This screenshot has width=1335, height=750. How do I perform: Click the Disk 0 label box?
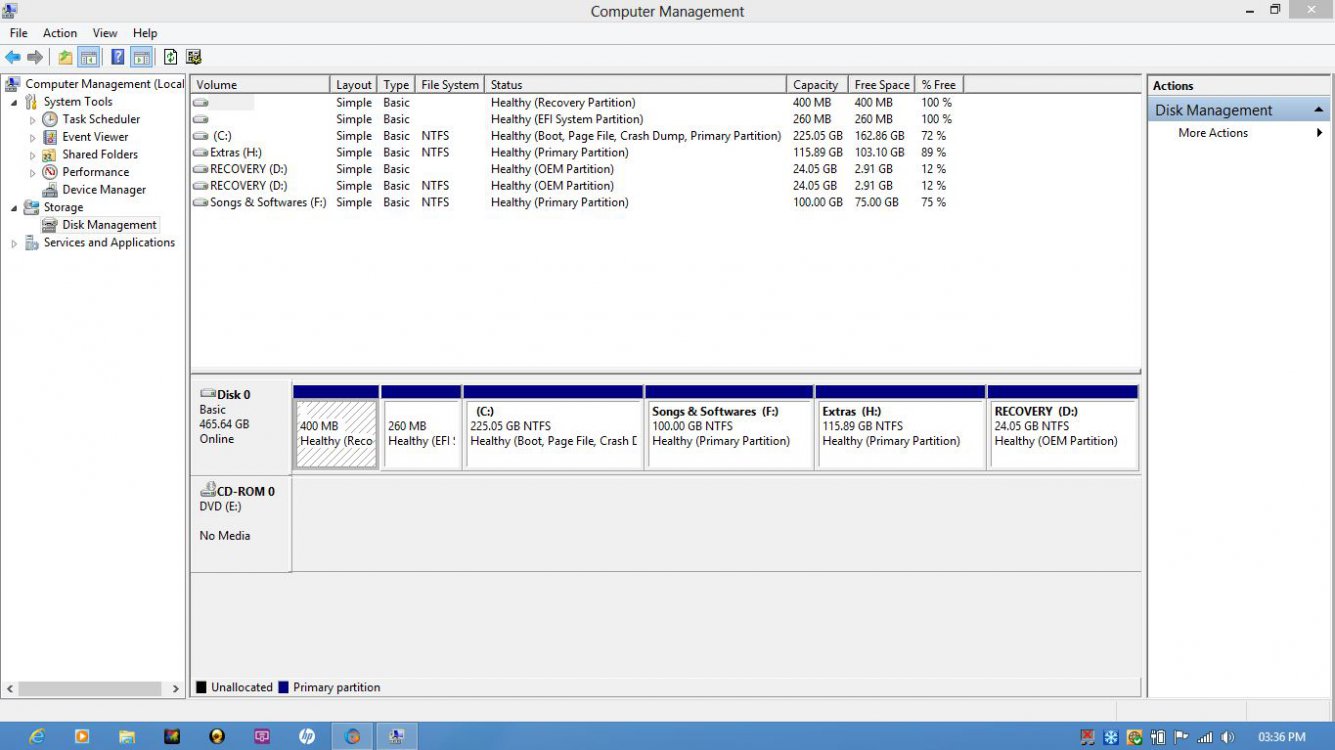coord(240,427)
